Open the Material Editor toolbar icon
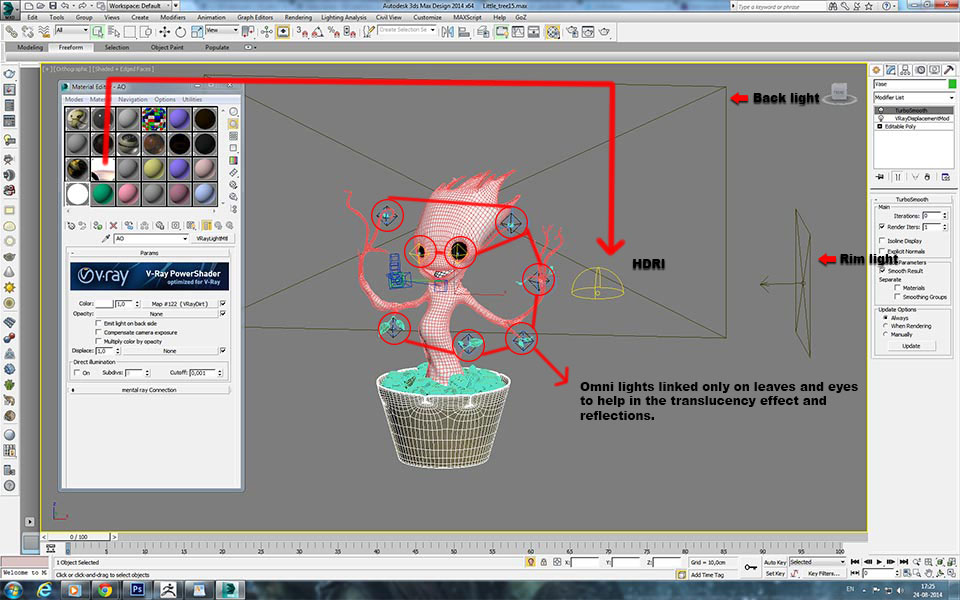Image resolution: width=960 pixels, height=600 pixels. [x=552, y=31]
